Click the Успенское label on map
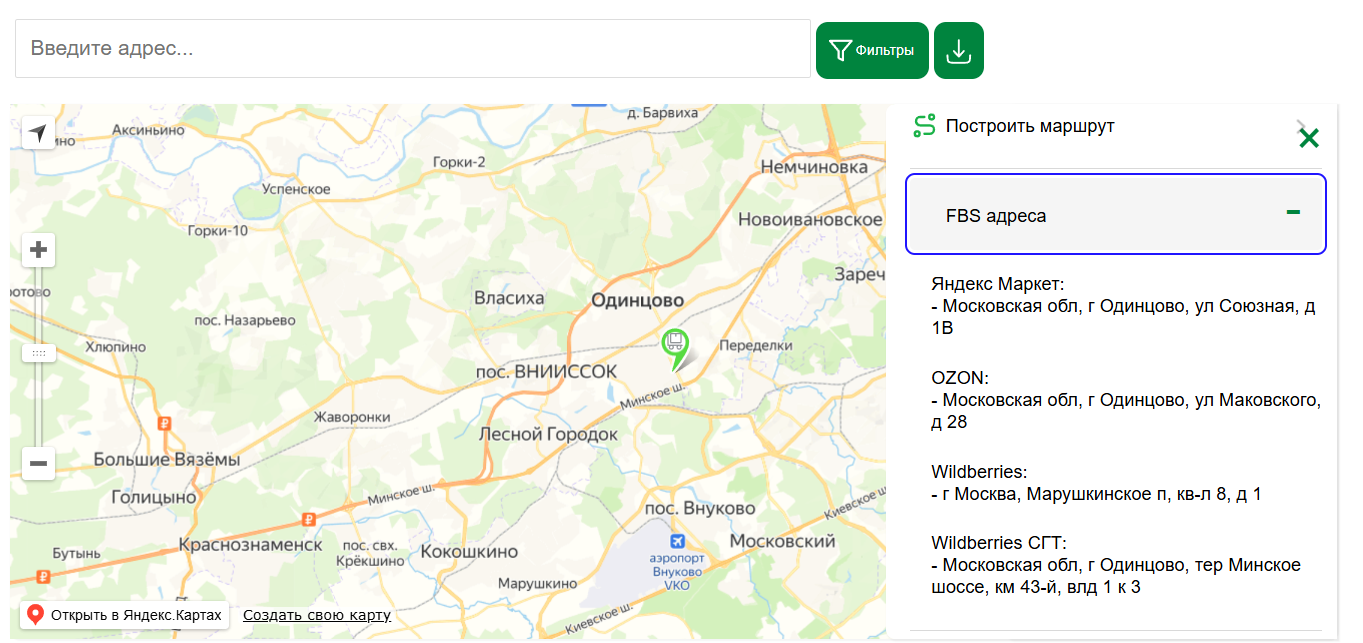The height and width of the screenshot is (643, 1363). [x=297, y=189]
